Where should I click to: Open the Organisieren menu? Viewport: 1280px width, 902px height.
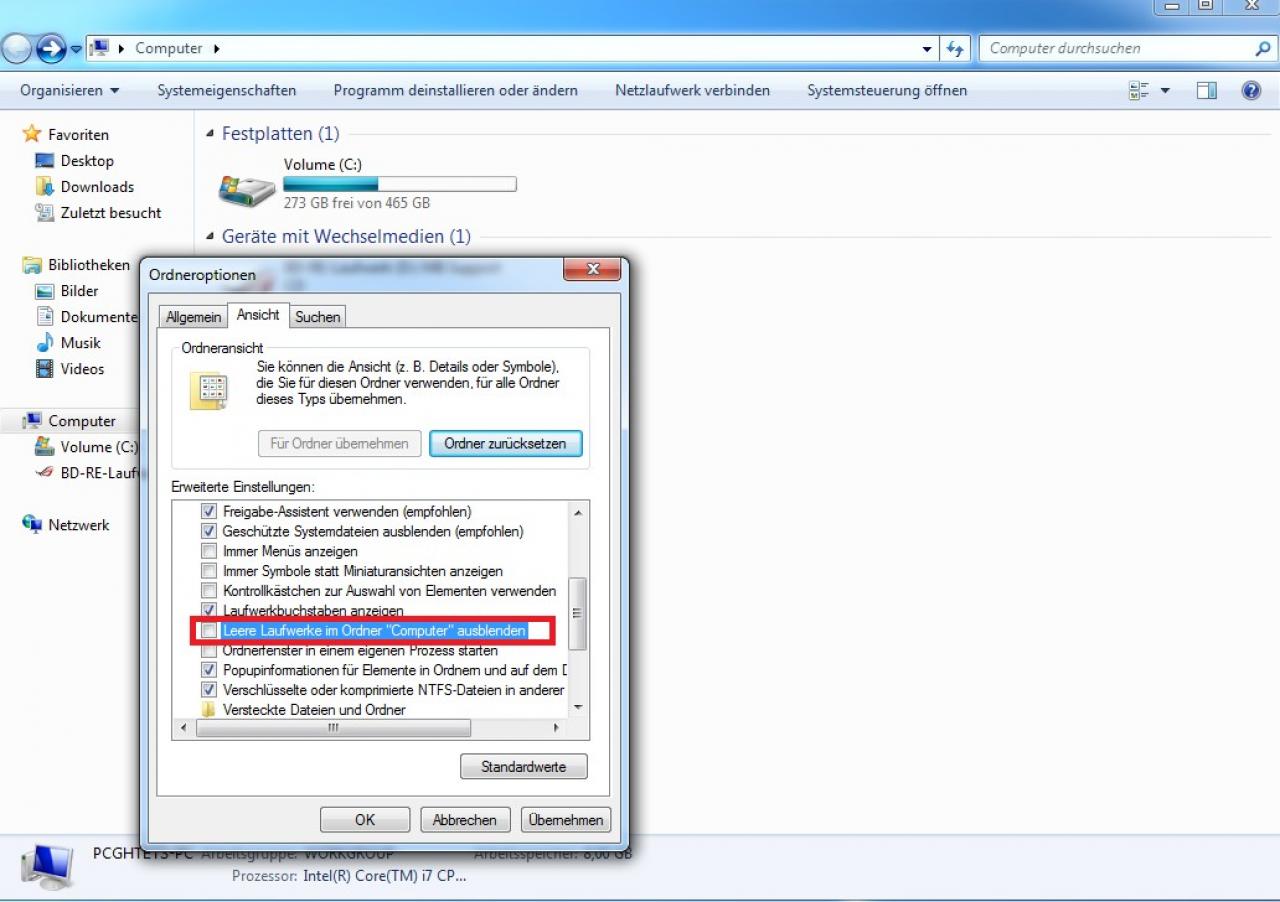click(x=70, y=90)
